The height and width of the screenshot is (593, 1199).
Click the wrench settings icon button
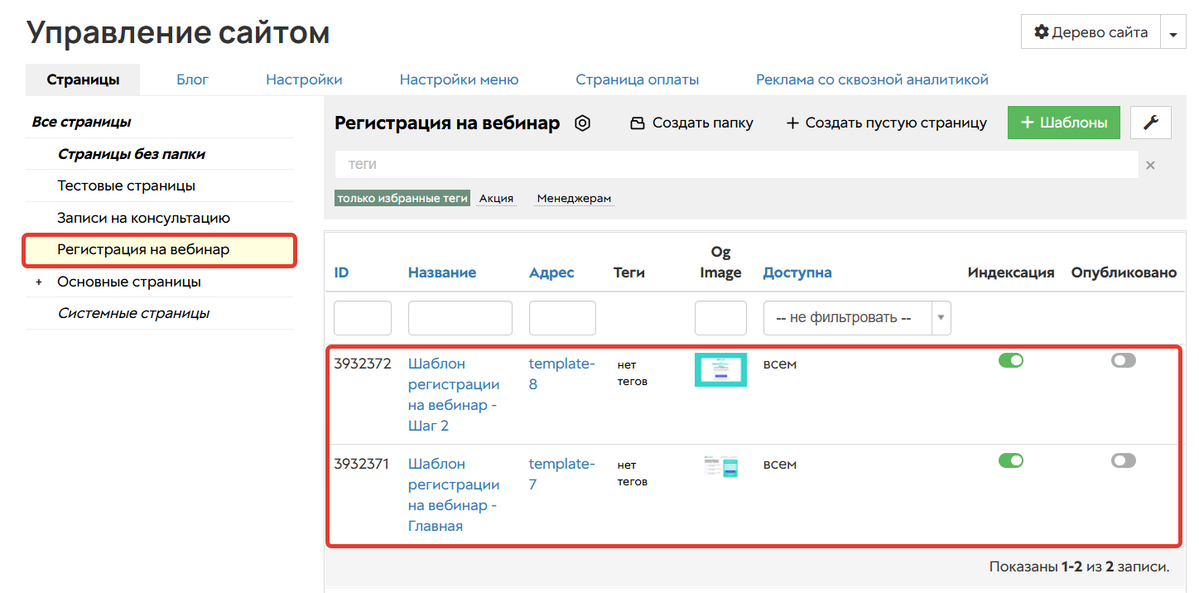[x=1150, y=123]
